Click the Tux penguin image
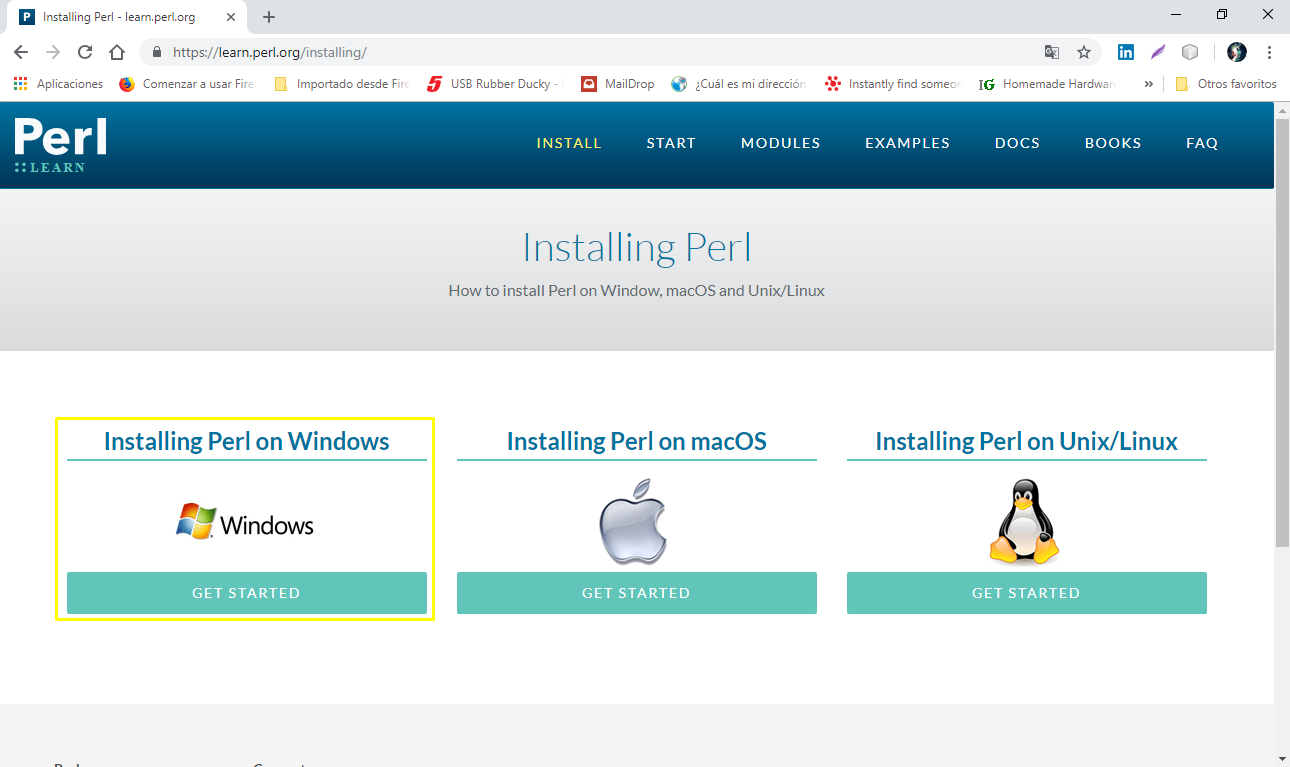The width and height of the screenshot is (1290, 767). click(x=1024, y=521)
